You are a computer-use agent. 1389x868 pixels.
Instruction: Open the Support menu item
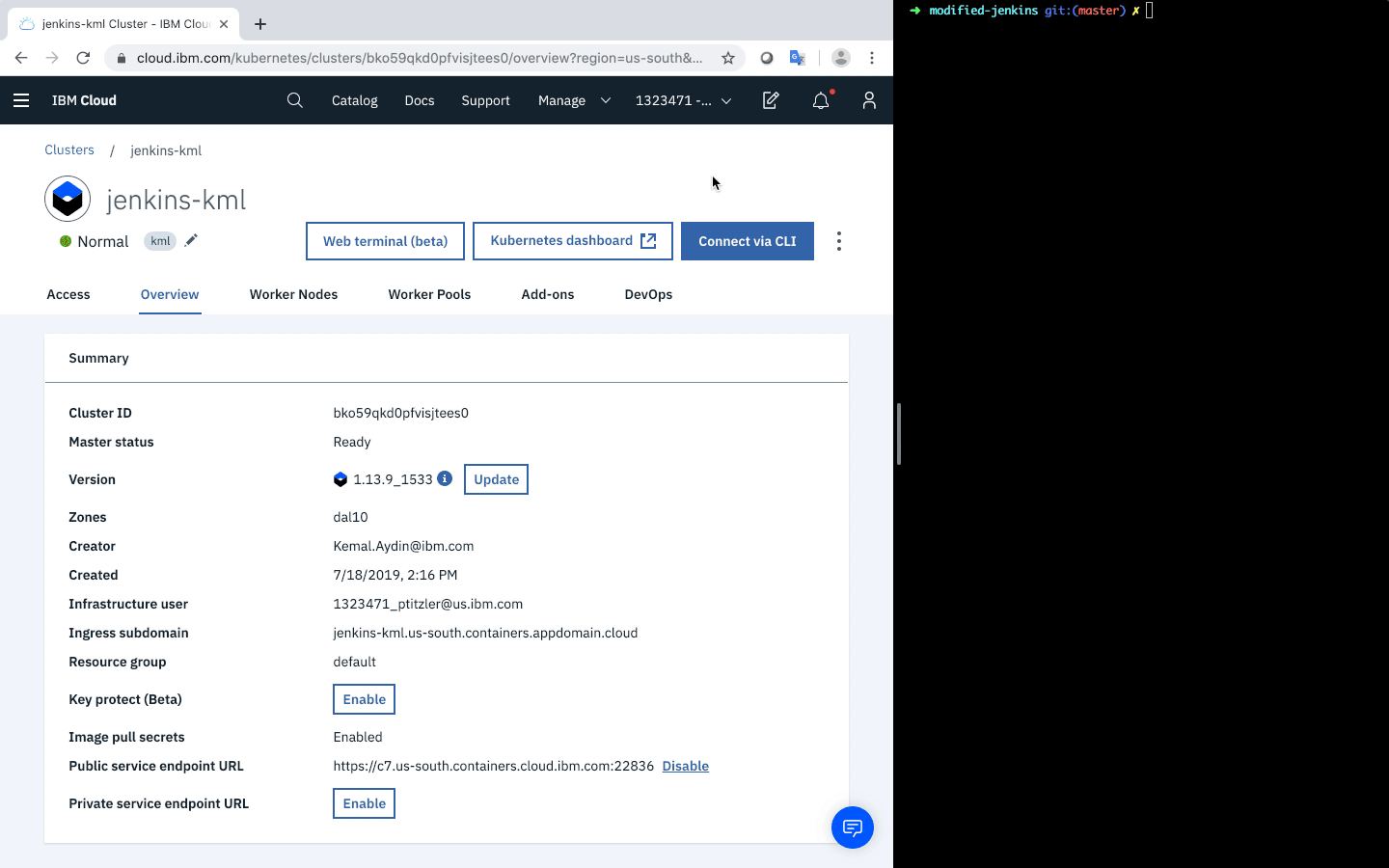(485, 100)
